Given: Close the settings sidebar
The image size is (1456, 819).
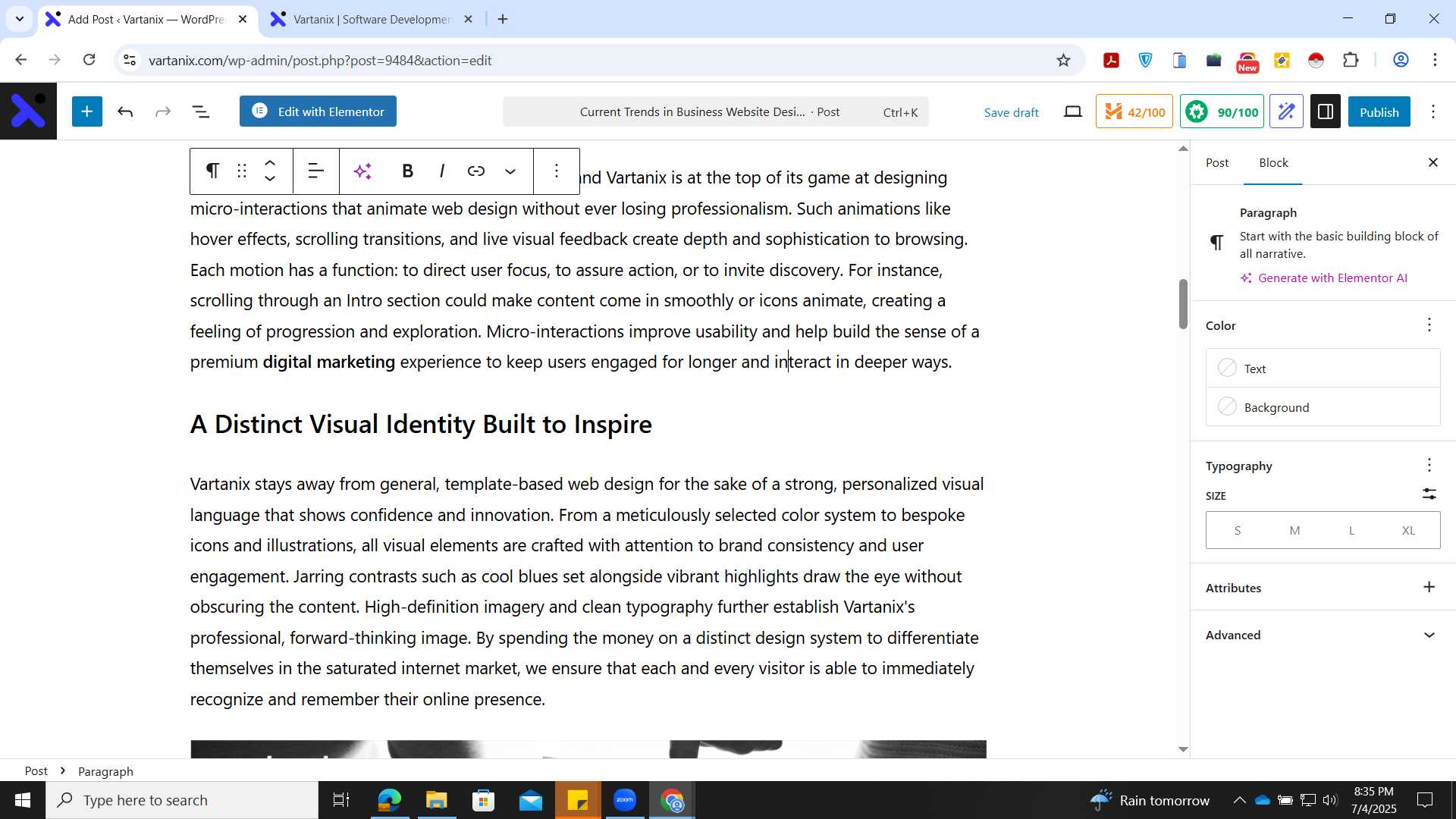Looking at the screenshot, I should (x=1432, y=162).
